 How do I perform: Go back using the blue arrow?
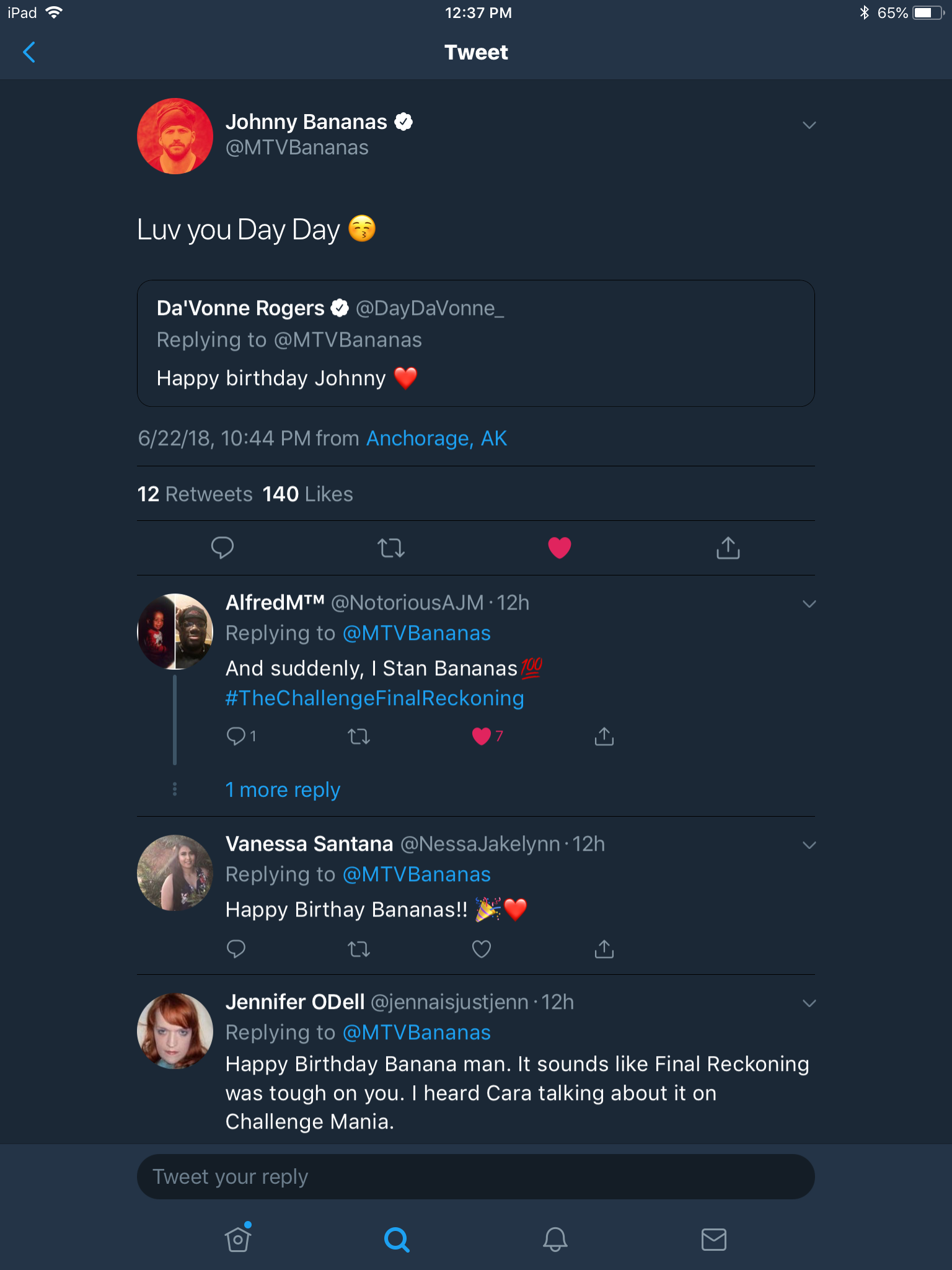[29, 52]
